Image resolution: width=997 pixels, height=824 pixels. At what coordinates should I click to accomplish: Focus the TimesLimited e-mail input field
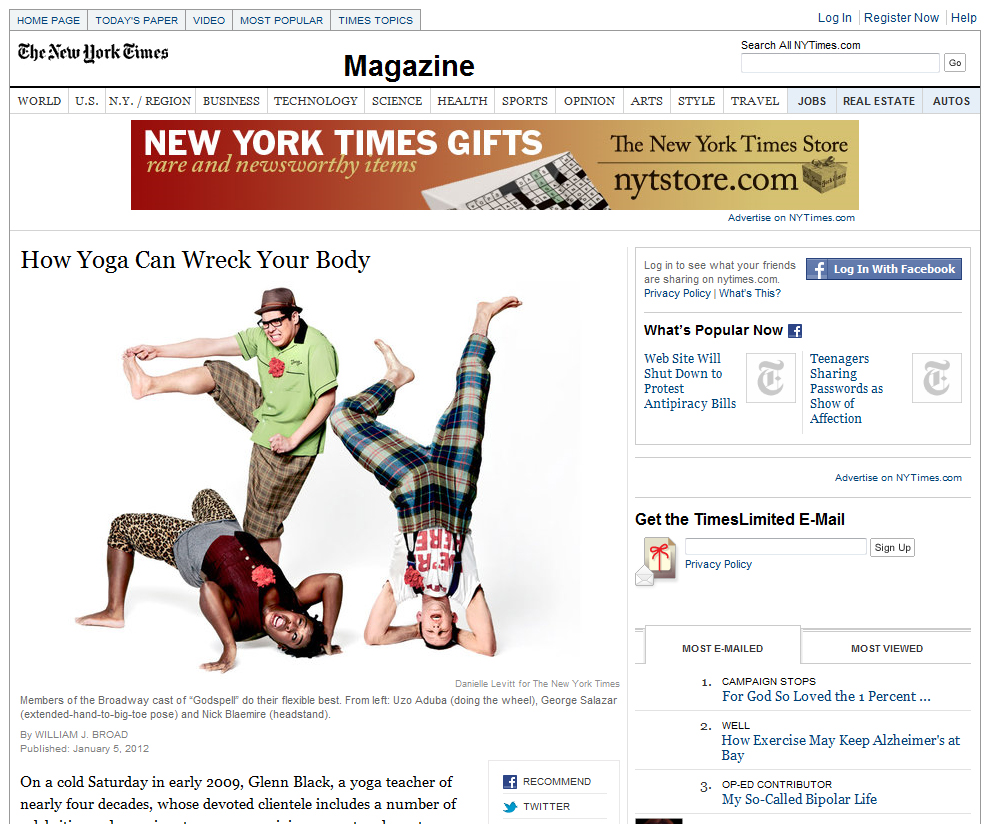click(x=776, y=547)
